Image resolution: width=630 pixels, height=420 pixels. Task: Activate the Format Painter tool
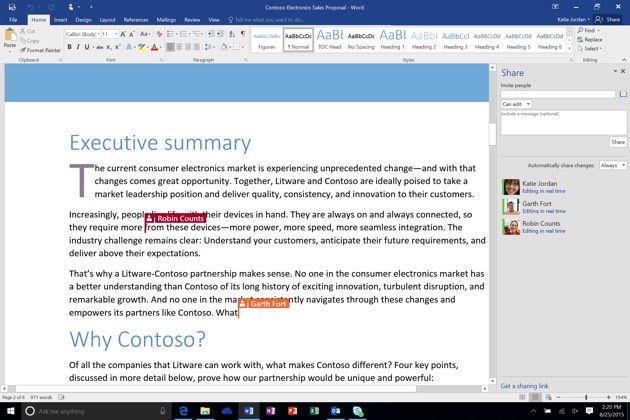pyautogui.click(x=40, y=50)
